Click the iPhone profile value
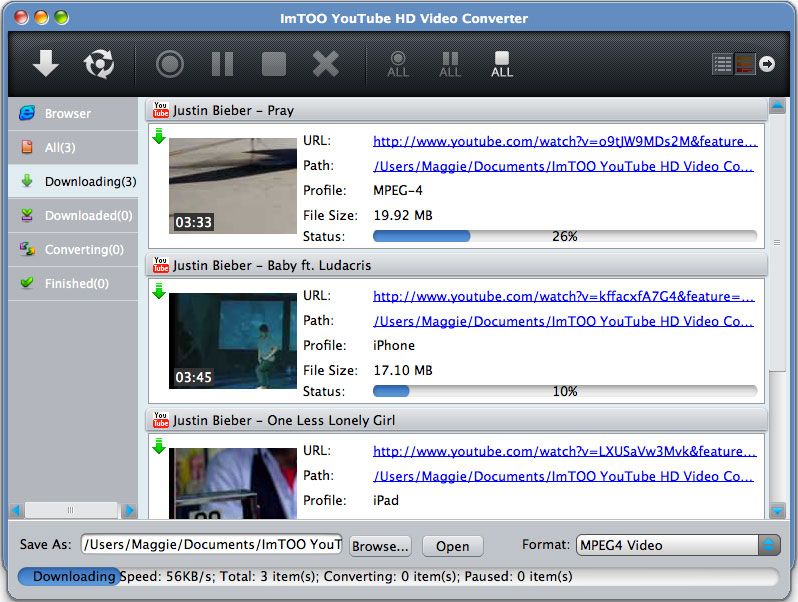 394,346
